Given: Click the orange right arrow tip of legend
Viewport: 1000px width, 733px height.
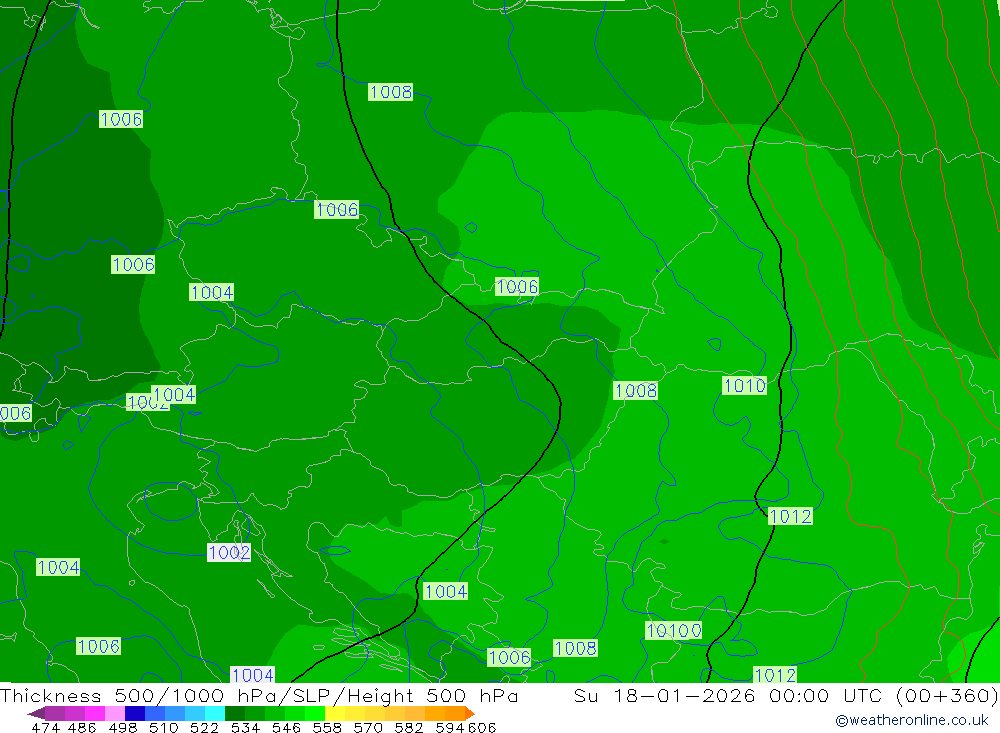Looking at the screenshot, I should pyautogui.click(x=470, y=713).
